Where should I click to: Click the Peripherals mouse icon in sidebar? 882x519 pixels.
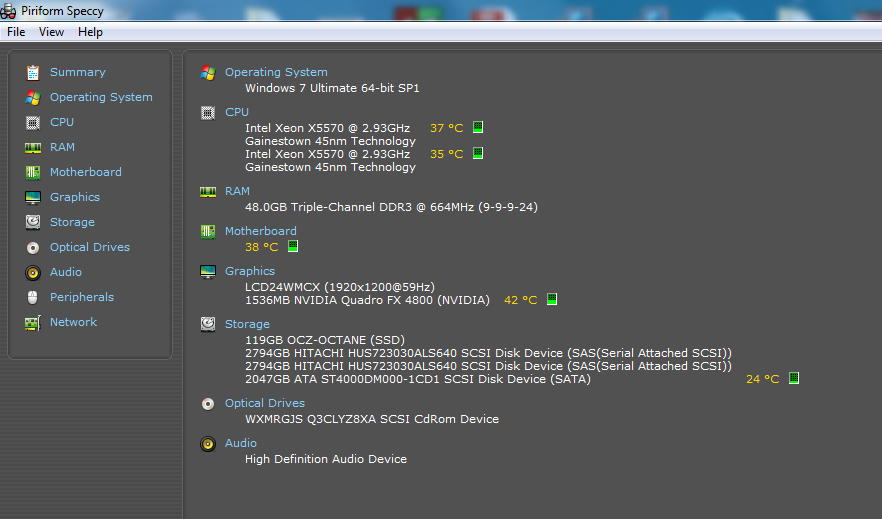33,297
